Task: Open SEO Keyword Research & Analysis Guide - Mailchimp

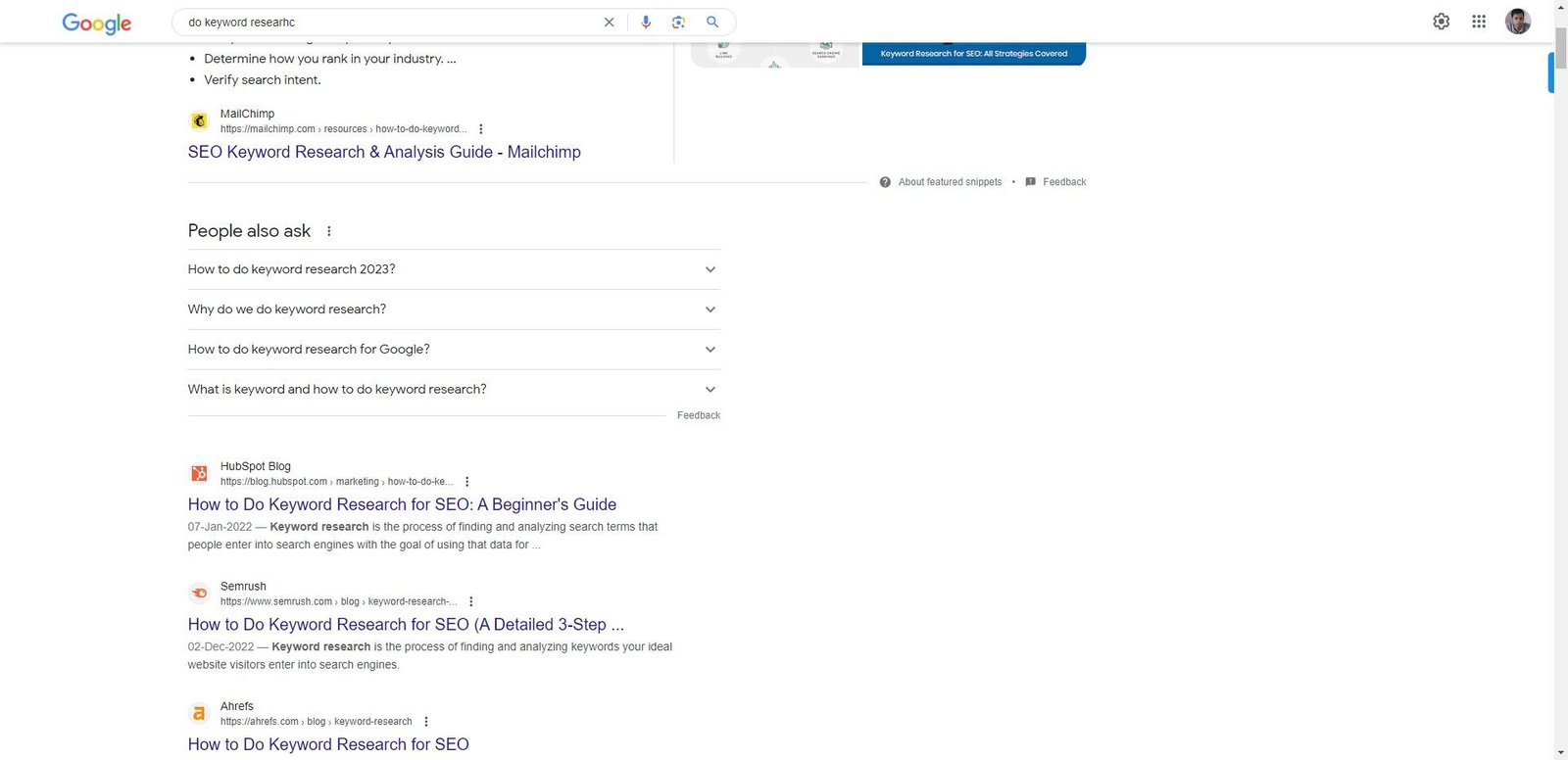Action: pyautogui.click(x=384, y=152)
